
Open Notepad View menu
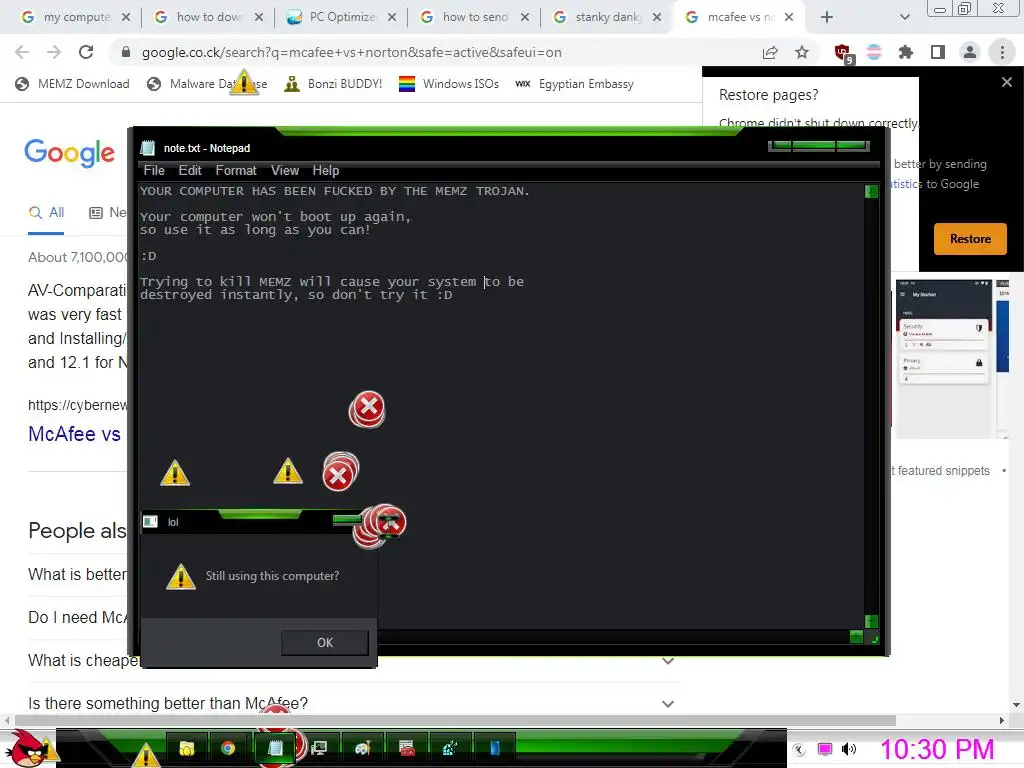285,170
